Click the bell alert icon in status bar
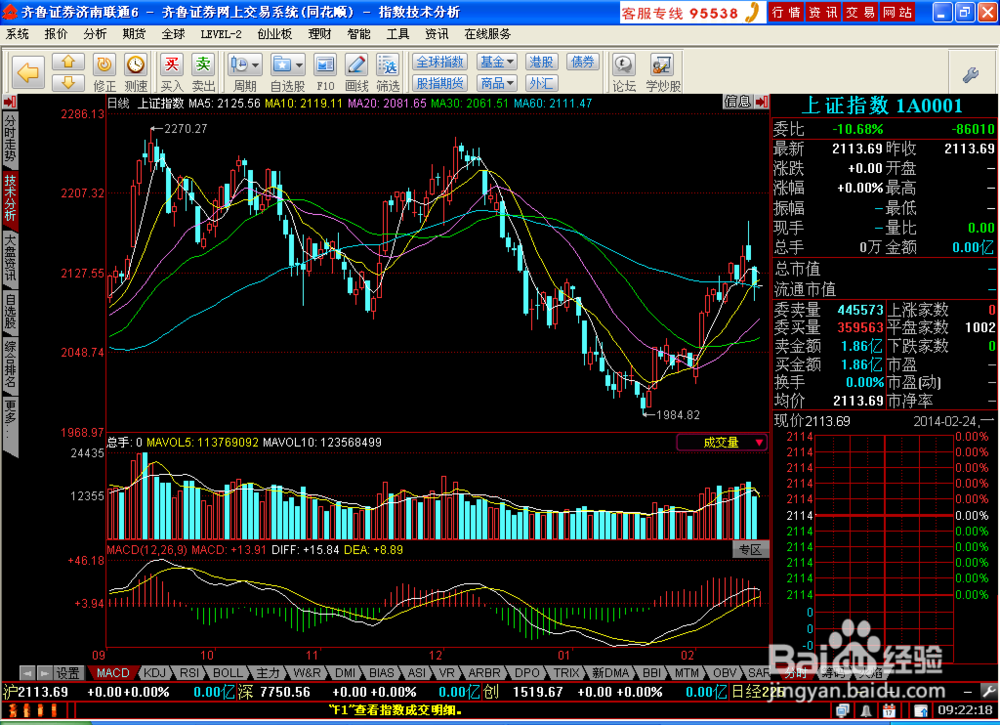 866,710
